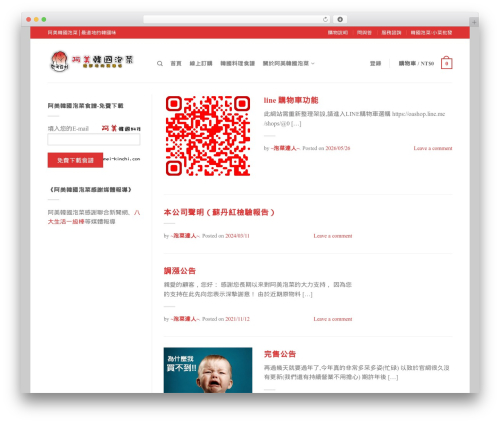500x423 pixels.
Task: Click the 2021/11/12 post date link
Action: tap(237, 319)
